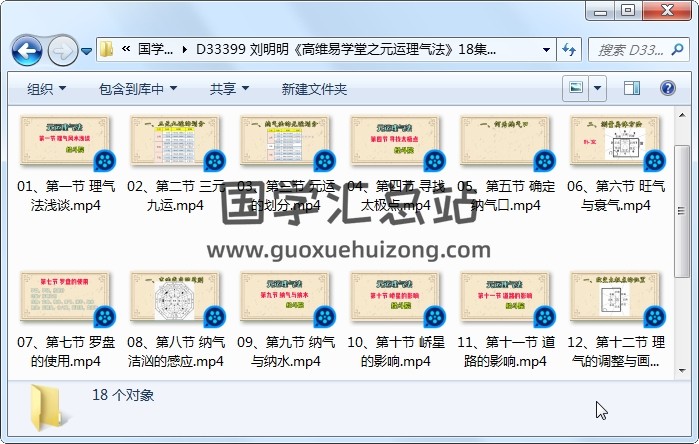Click media player badge on file 12 thumbnail

tap(655, 317)
